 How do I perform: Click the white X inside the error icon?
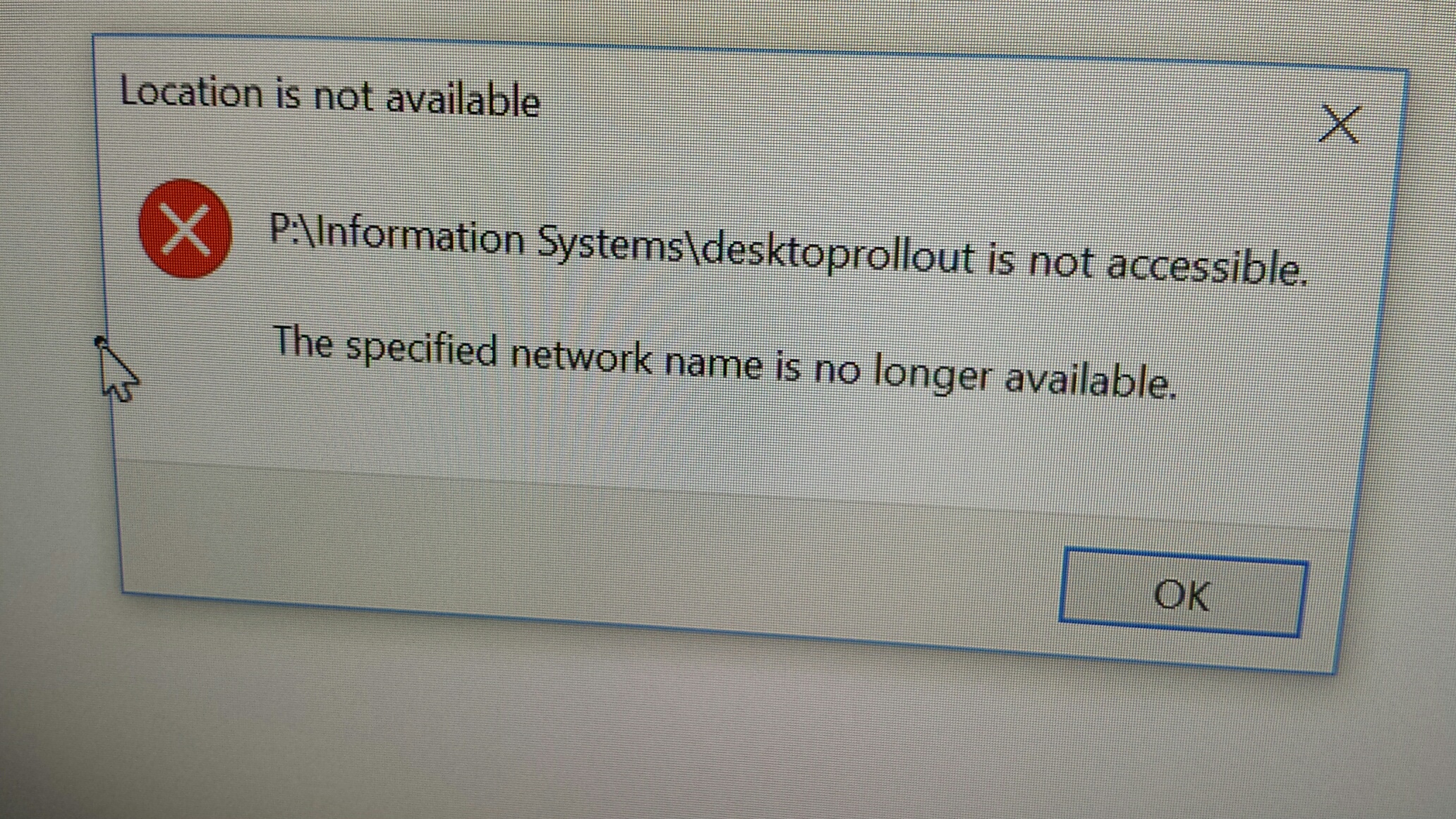pos(185,229)
